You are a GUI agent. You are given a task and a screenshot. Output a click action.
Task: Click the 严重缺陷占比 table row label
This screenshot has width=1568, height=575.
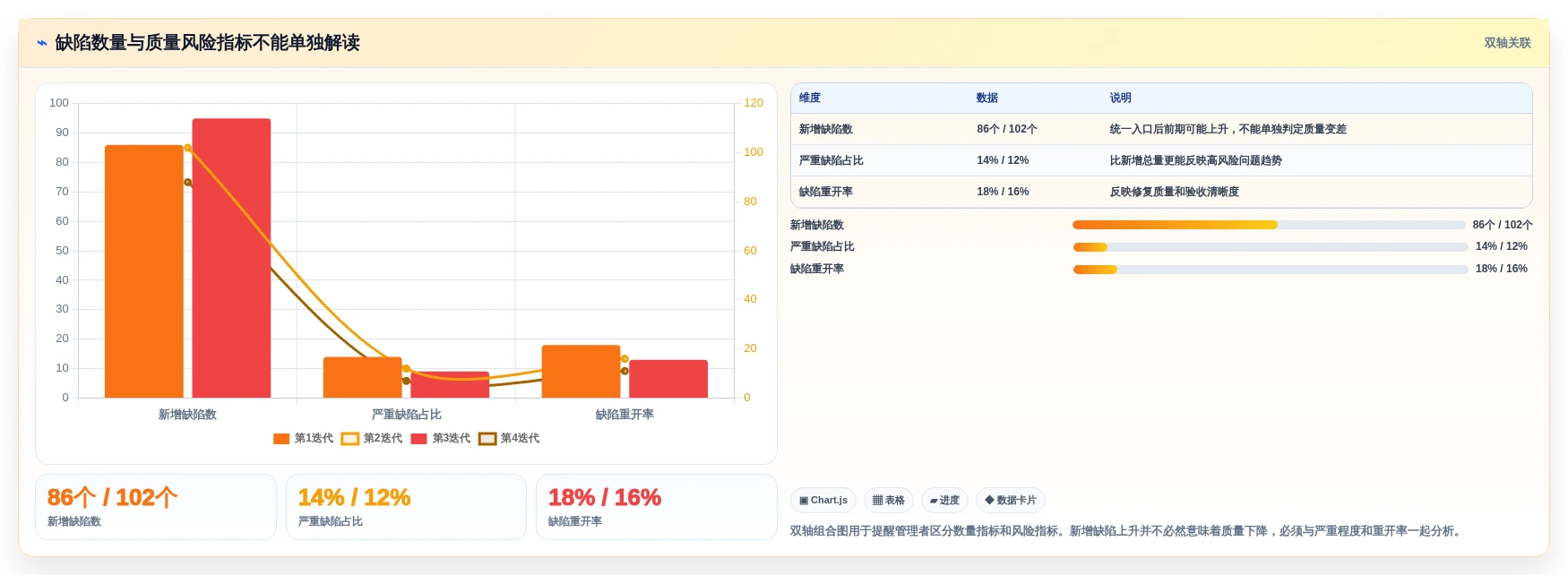831,160
